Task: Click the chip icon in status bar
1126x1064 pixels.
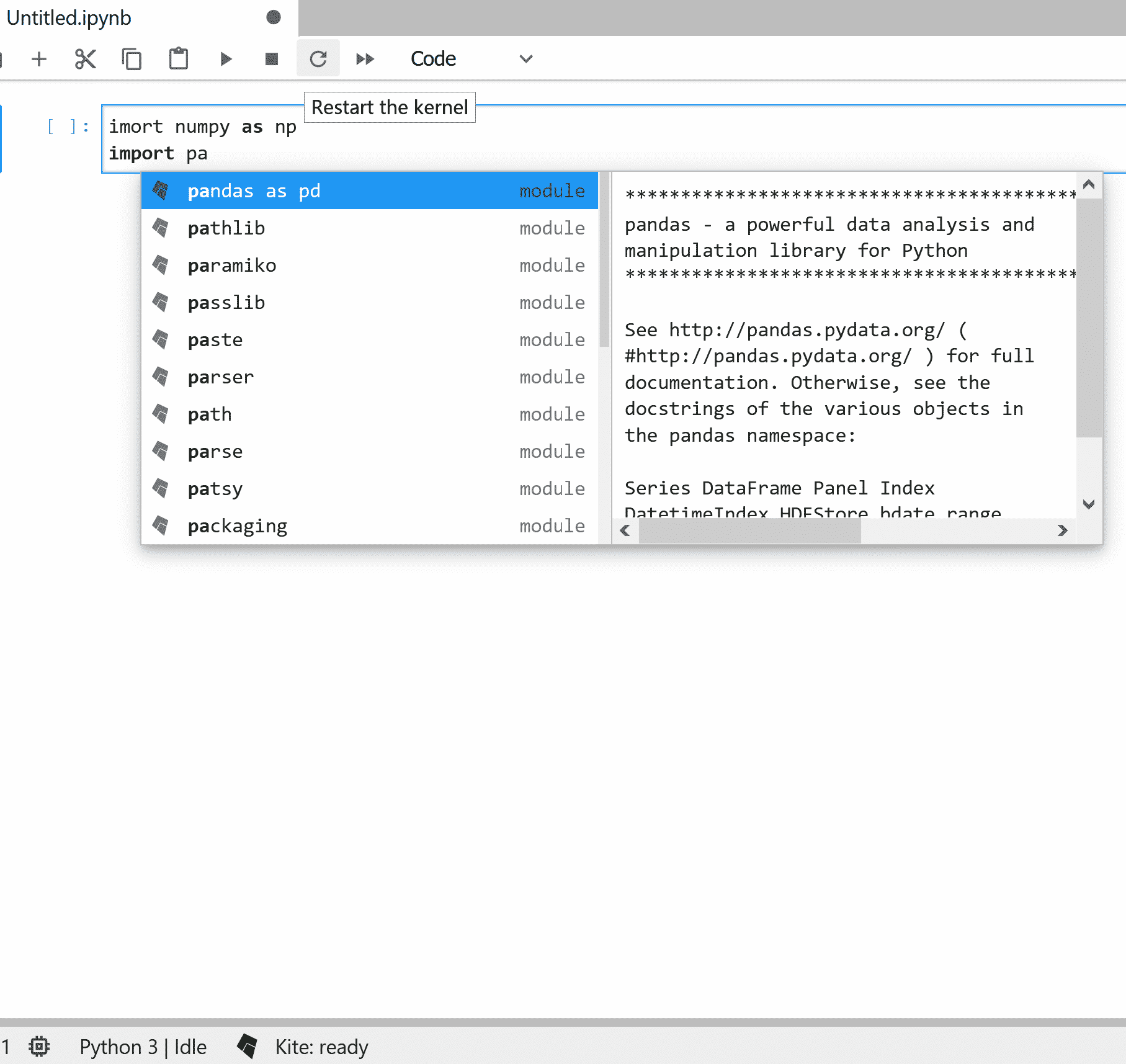Action: coord(39,1047)
